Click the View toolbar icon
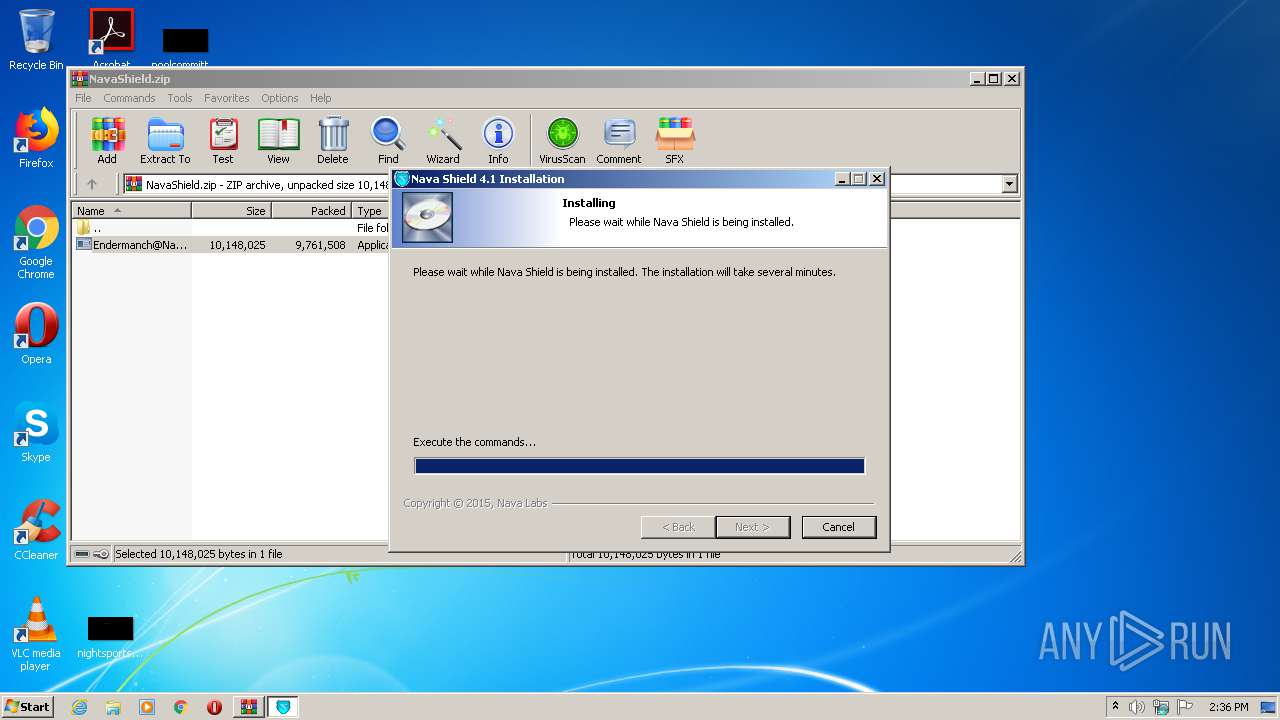Image resolution: width=1280 pixels, height=720 pixels. click(278, 140)
